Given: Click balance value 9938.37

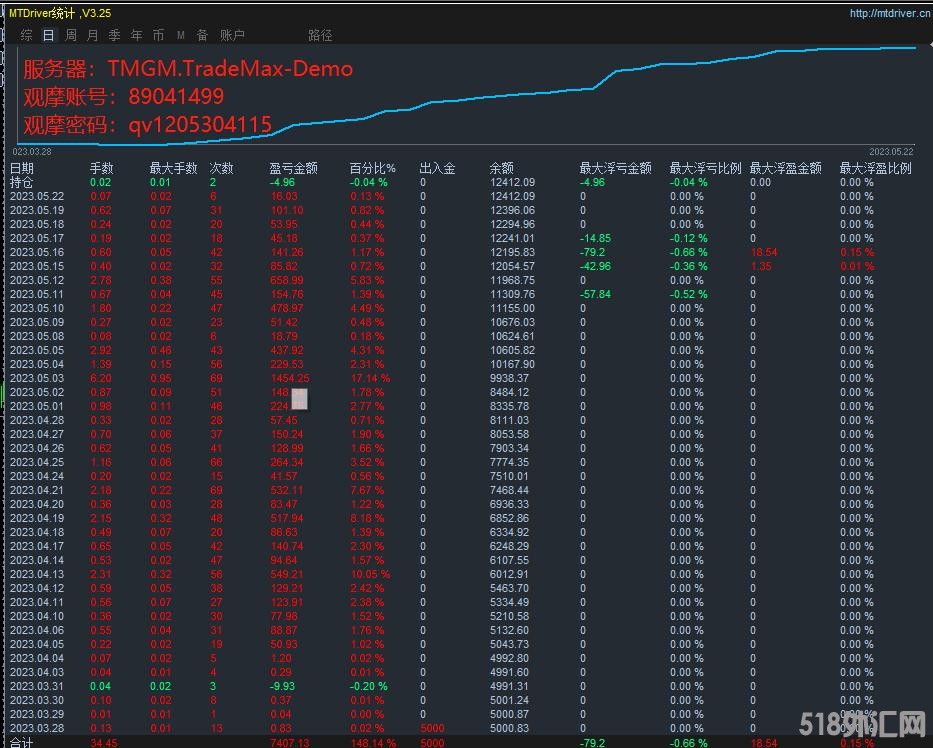Looking at the screenshot, I should tap(509, 378).
